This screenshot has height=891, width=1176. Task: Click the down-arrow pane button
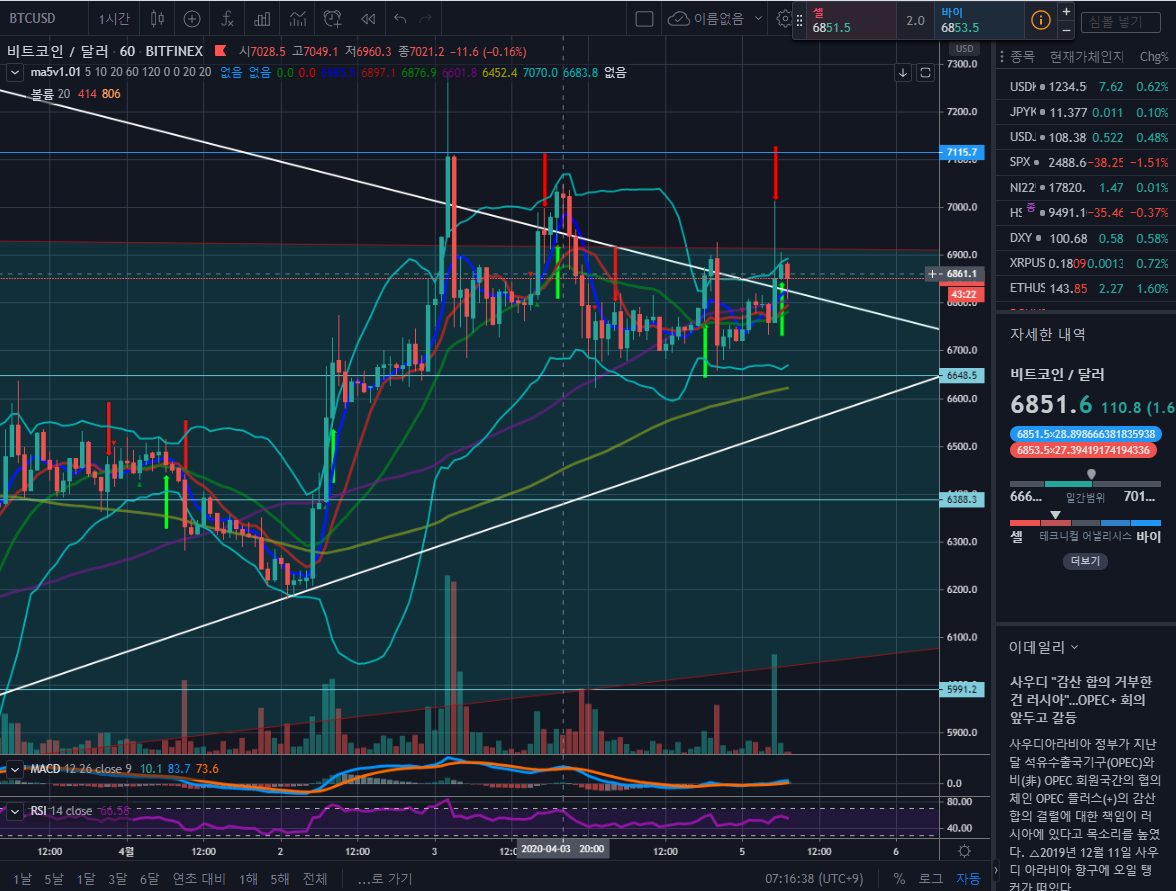pos(903,73)
